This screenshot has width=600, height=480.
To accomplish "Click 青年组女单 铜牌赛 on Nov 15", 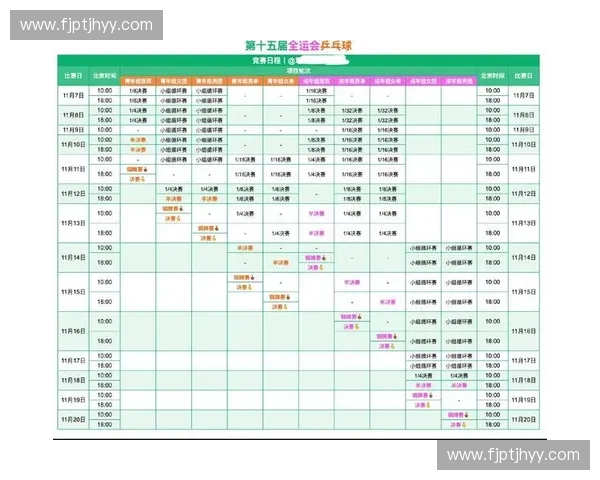I will (279, 297).
